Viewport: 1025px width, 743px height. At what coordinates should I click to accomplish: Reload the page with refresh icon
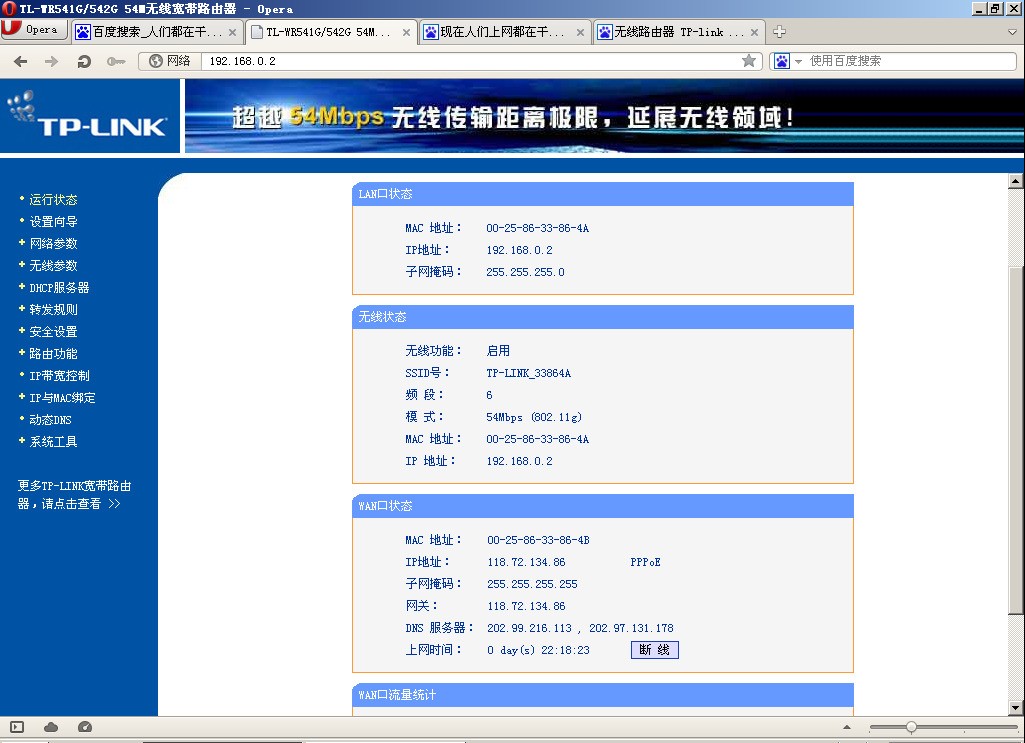pyautogui.click(x=84, y=61)
